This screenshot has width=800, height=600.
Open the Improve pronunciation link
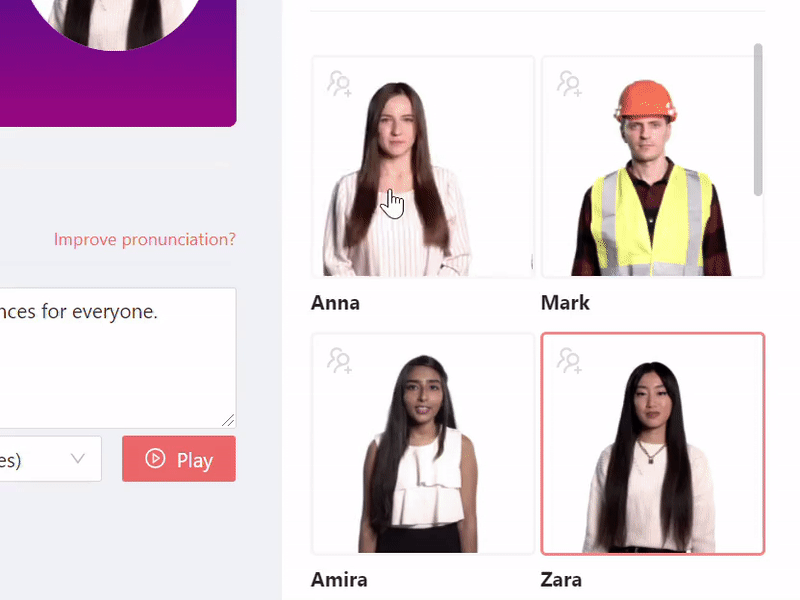(145, 239)
